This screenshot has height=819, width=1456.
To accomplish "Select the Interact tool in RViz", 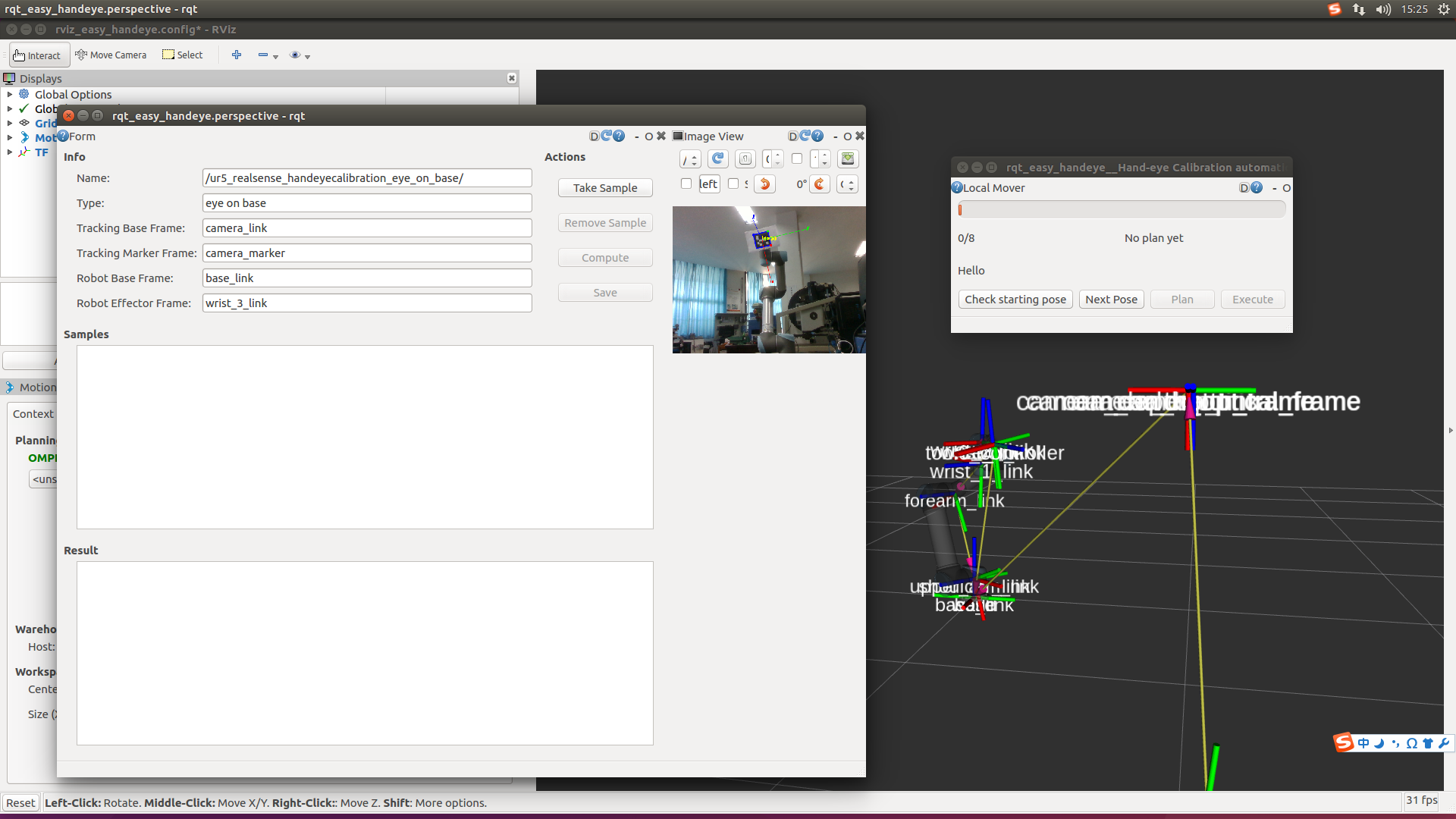I will pyautogui.click(x=37, y=55).
